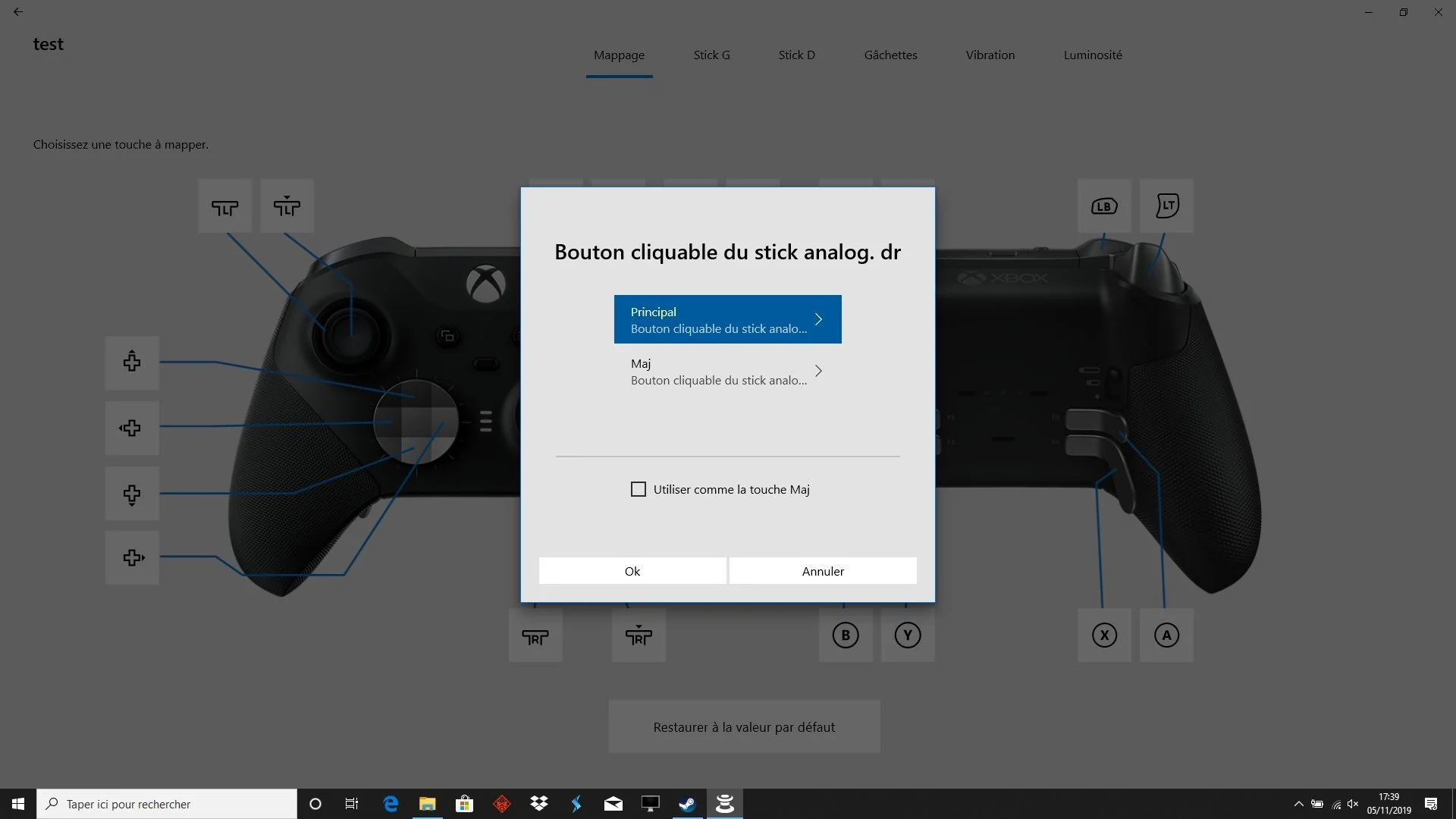This screenshot has height=819, width=1456.
Task: Select the A button mapping icon
Action: [x=1166, y=635]
